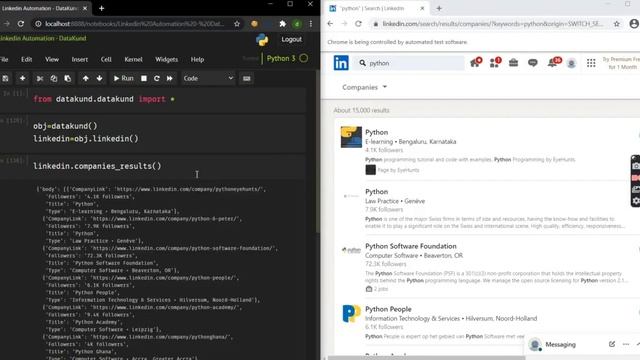Open the Cell menu in Jupyter

pos(106,60)
